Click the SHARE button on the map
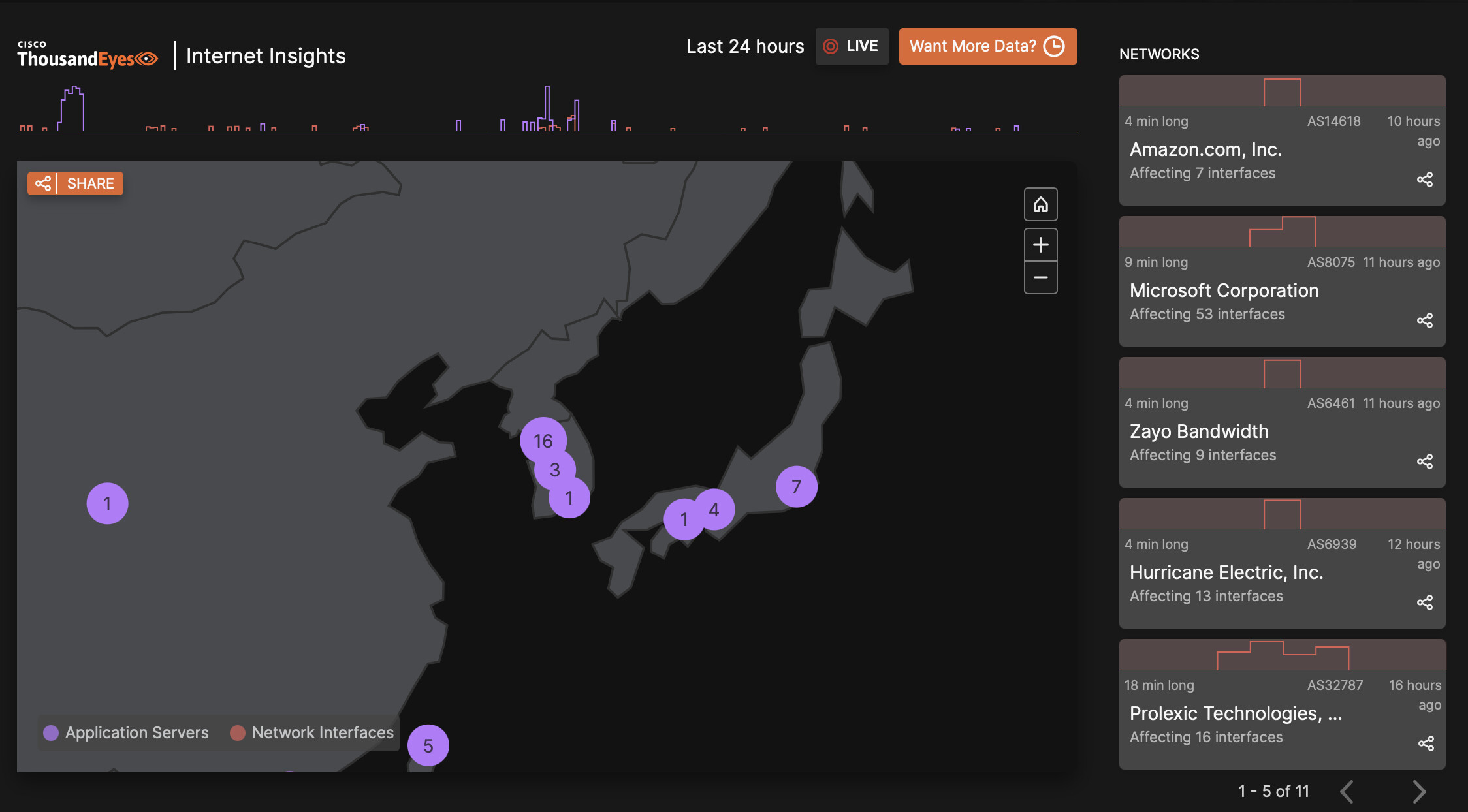This screenshot has height=812, width=1468. coord(75,183)
